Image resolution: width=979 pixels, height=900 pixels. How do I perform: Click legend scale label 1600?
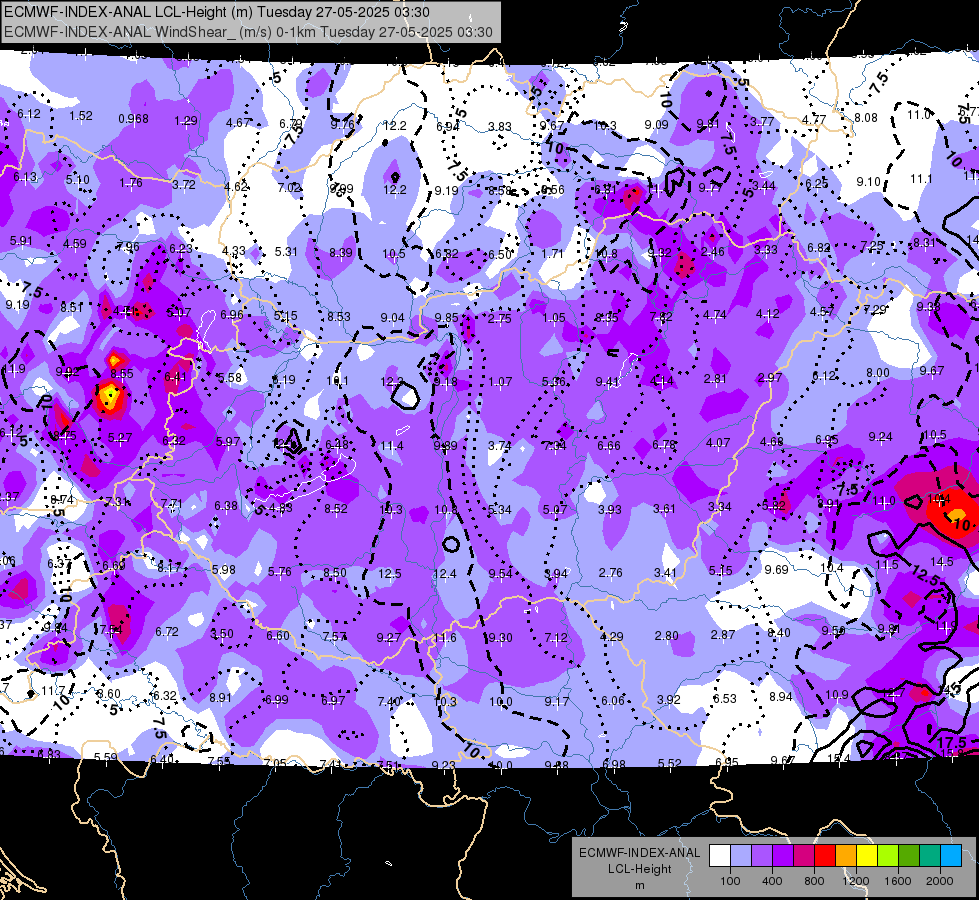click(898, 881)
